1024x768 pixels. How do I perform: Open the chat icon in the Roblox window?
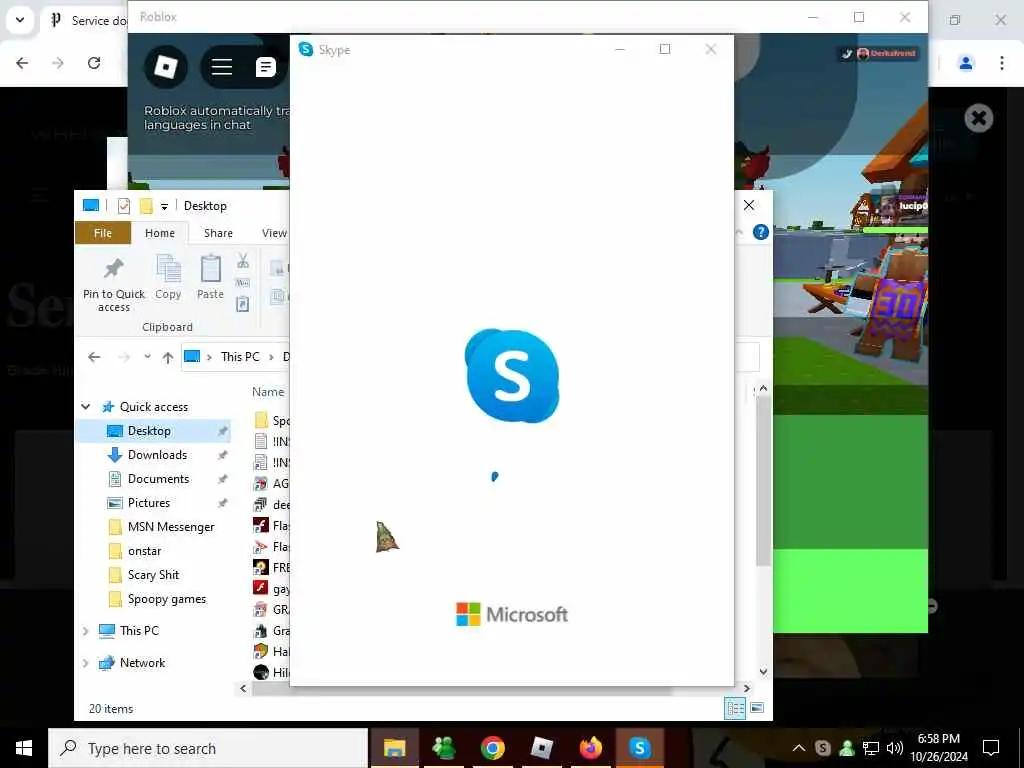click(266, 67)
